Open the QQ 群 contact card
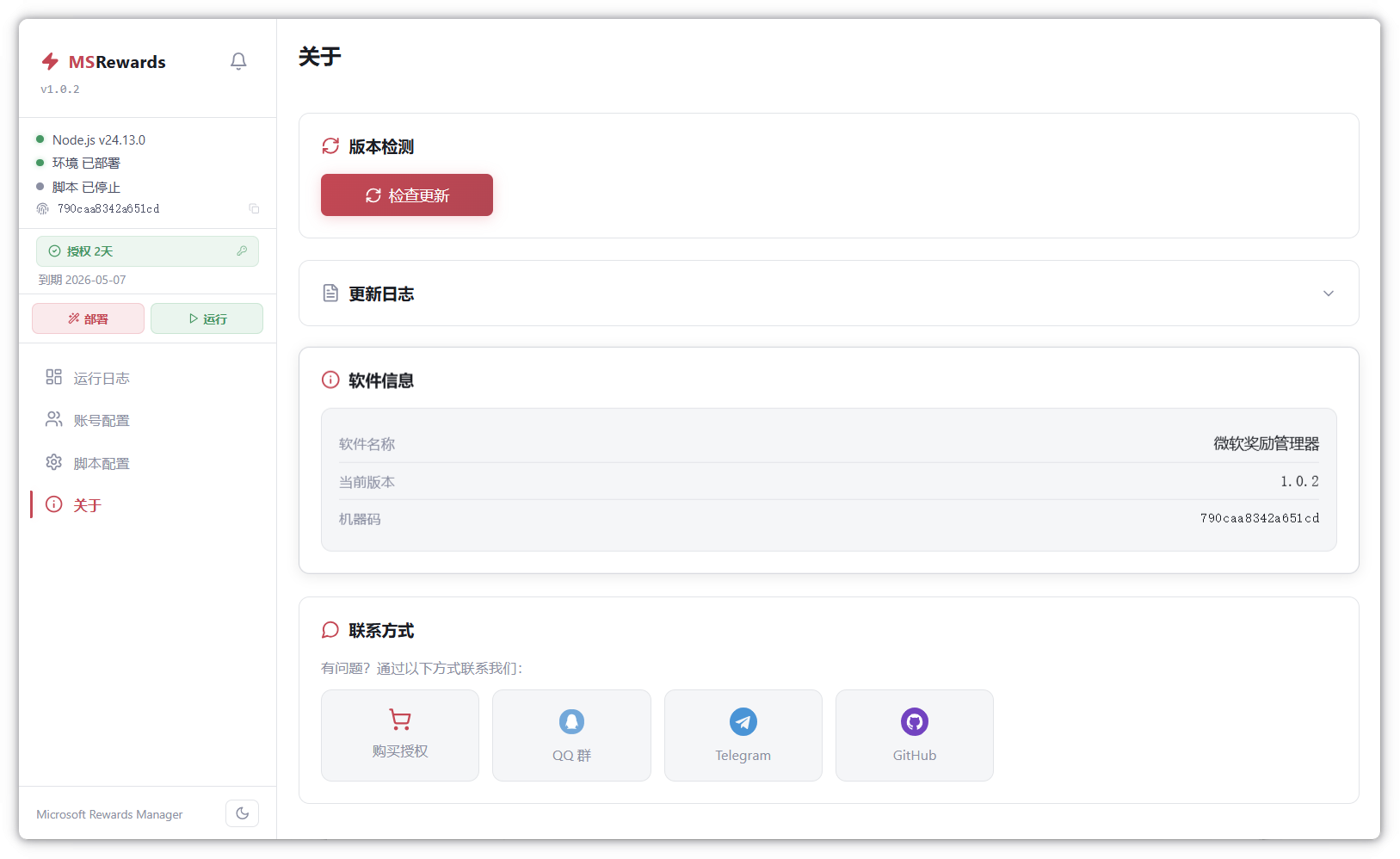 [x=571, y=735]
